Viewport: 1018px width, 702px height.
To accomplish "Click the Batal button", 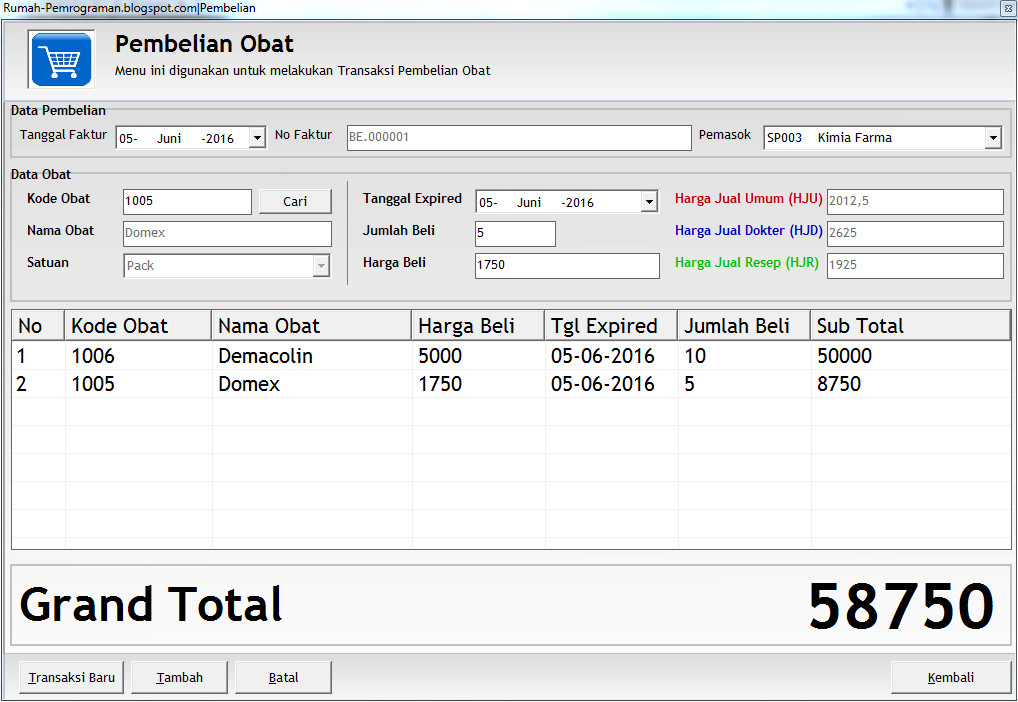I will click(282, 677).
